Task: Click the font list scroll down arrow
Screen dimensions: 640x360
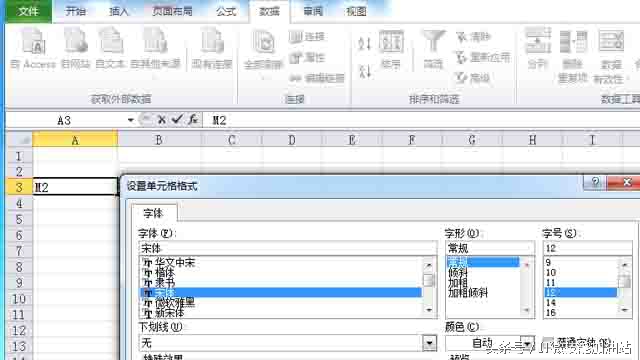Action: [x=429, y=311]
